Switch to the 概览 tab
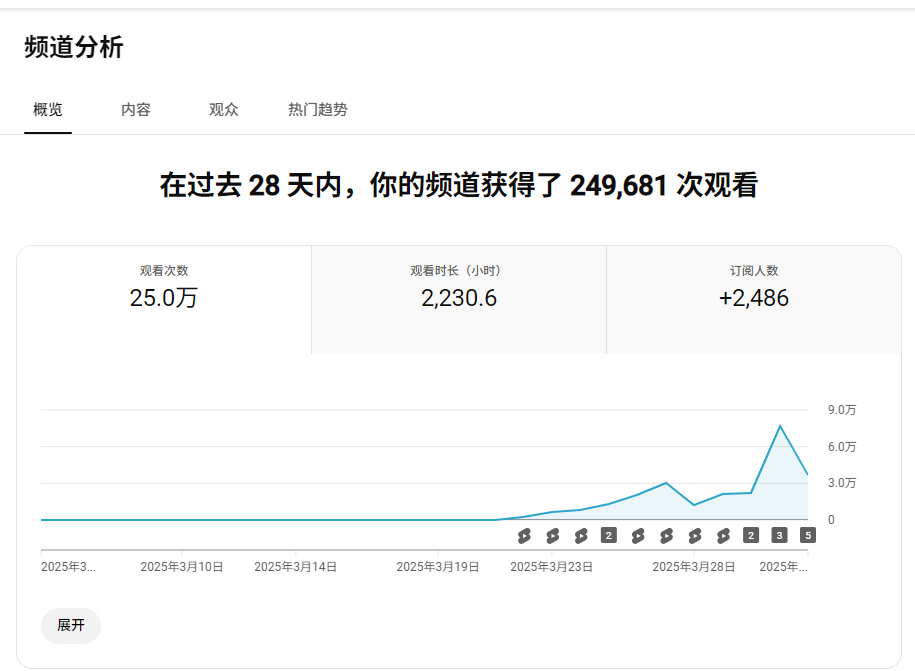 [48, 110]
